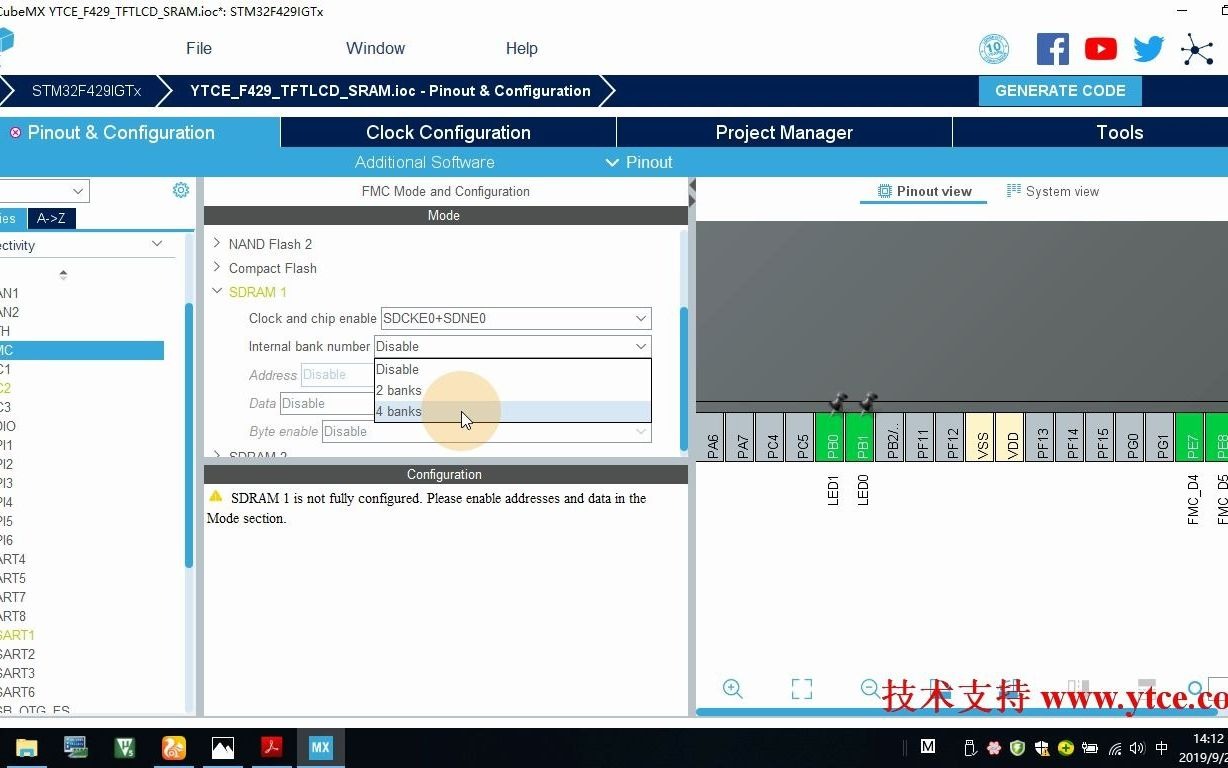Open the Additional Software link
The width and height of the screenshot is (1228, 768).
pyautogui.click(x=424, y=162)
